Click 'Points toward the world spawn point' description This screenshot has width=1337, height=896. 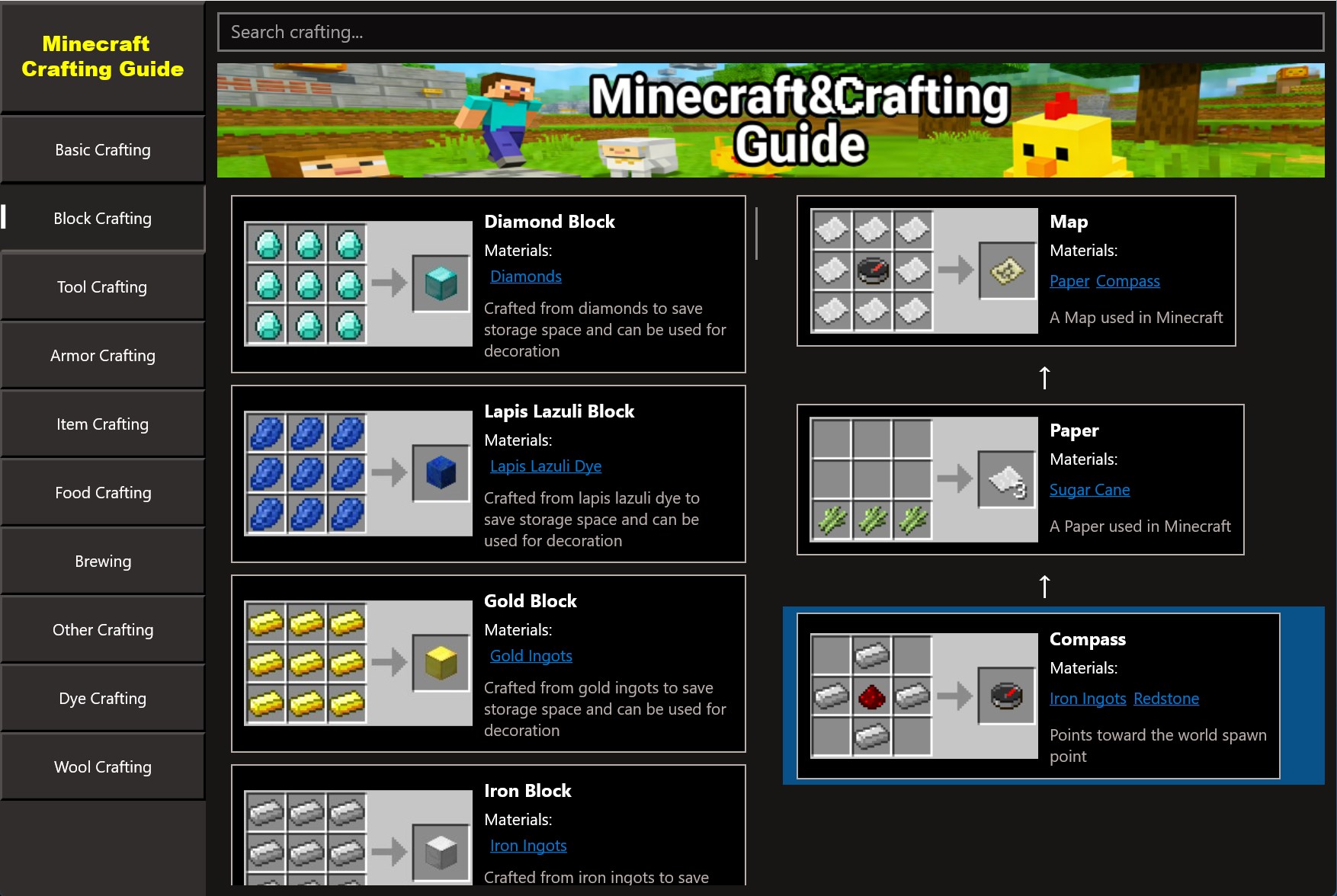tap(1158, 746)
